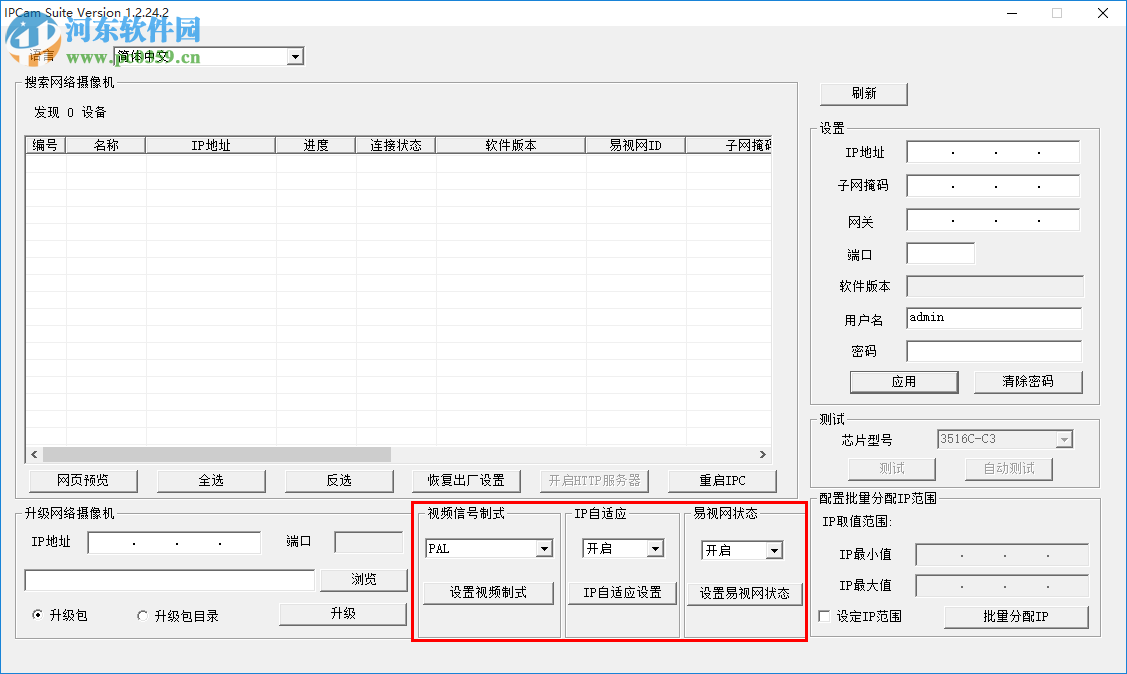Restart the IPC with 重启IPC button

coord(722,480)
